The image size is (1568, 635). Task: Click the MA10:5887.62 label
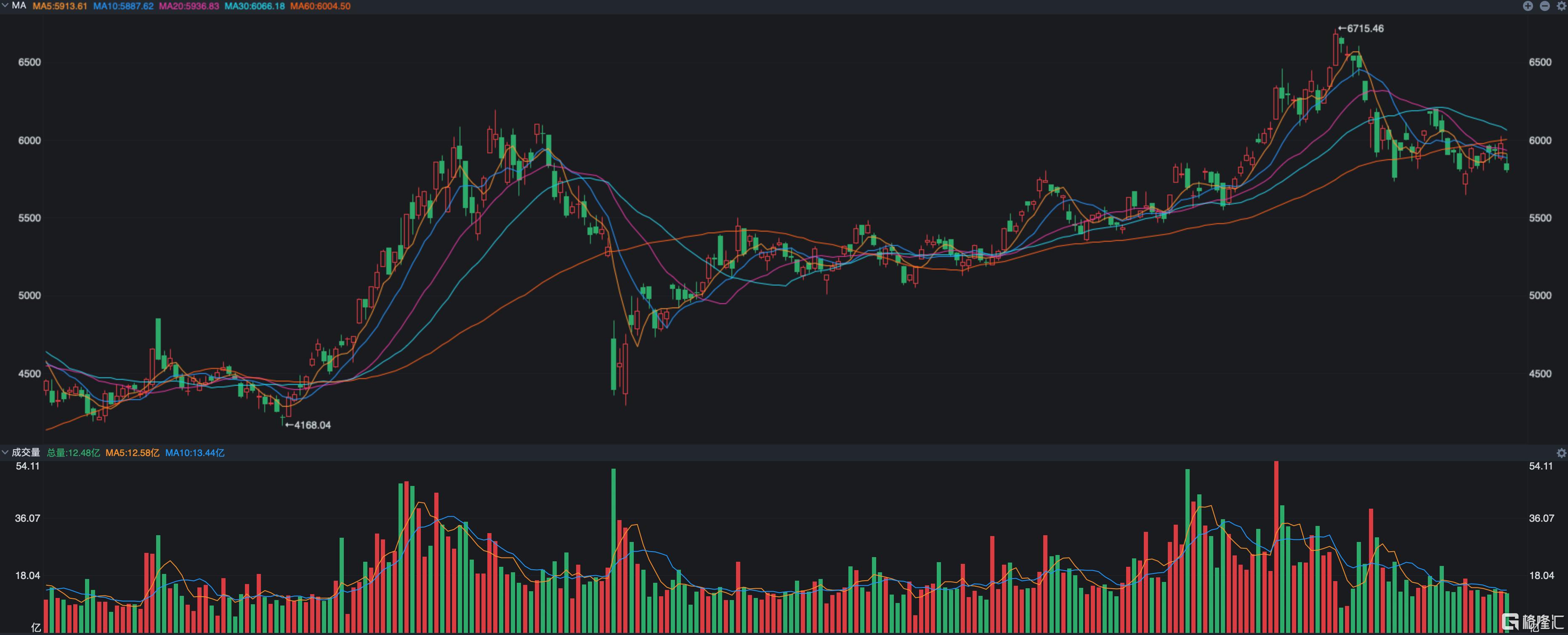(123, 6)
